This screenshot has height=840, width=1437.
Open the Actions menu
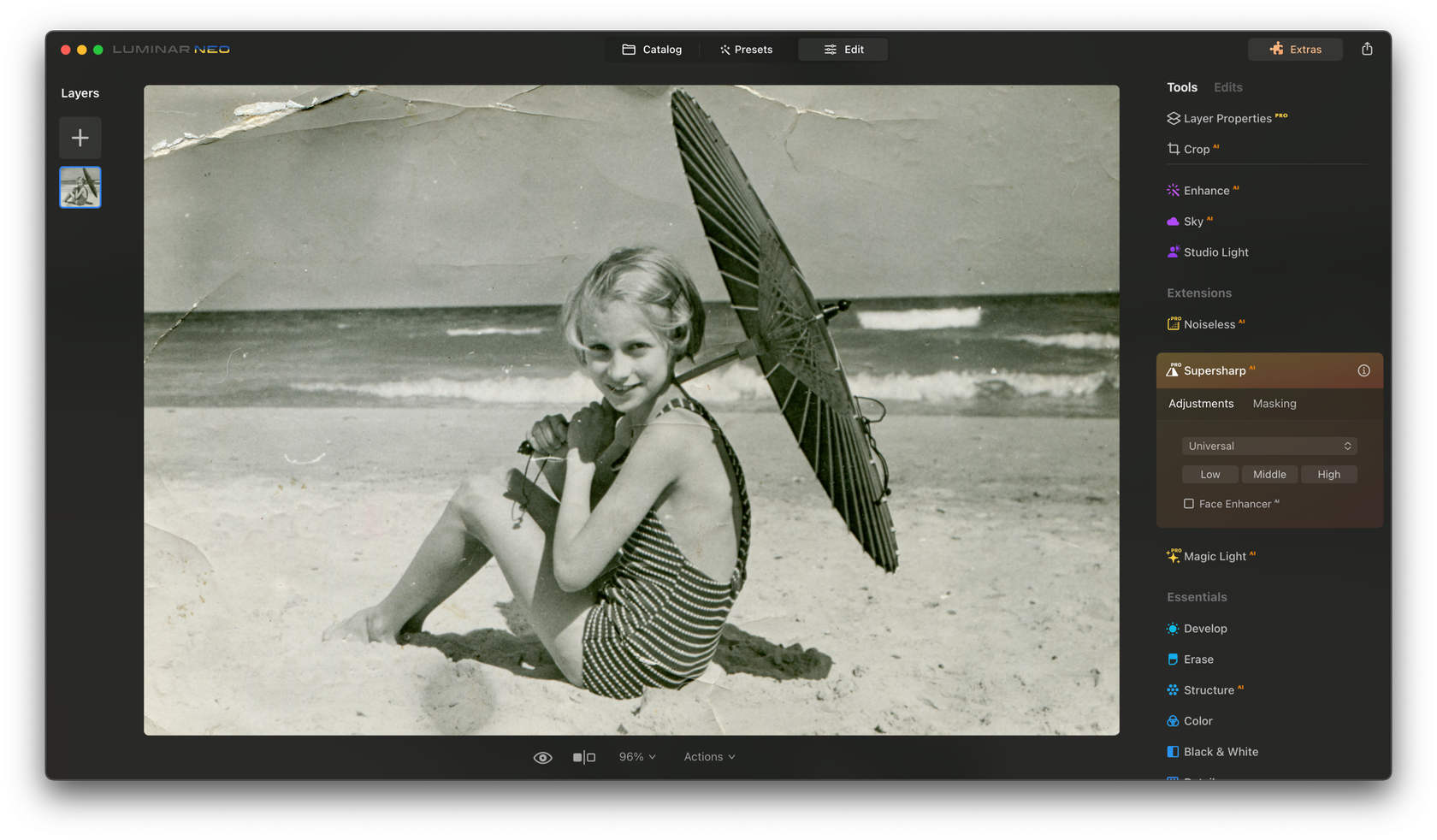[708, 756]
